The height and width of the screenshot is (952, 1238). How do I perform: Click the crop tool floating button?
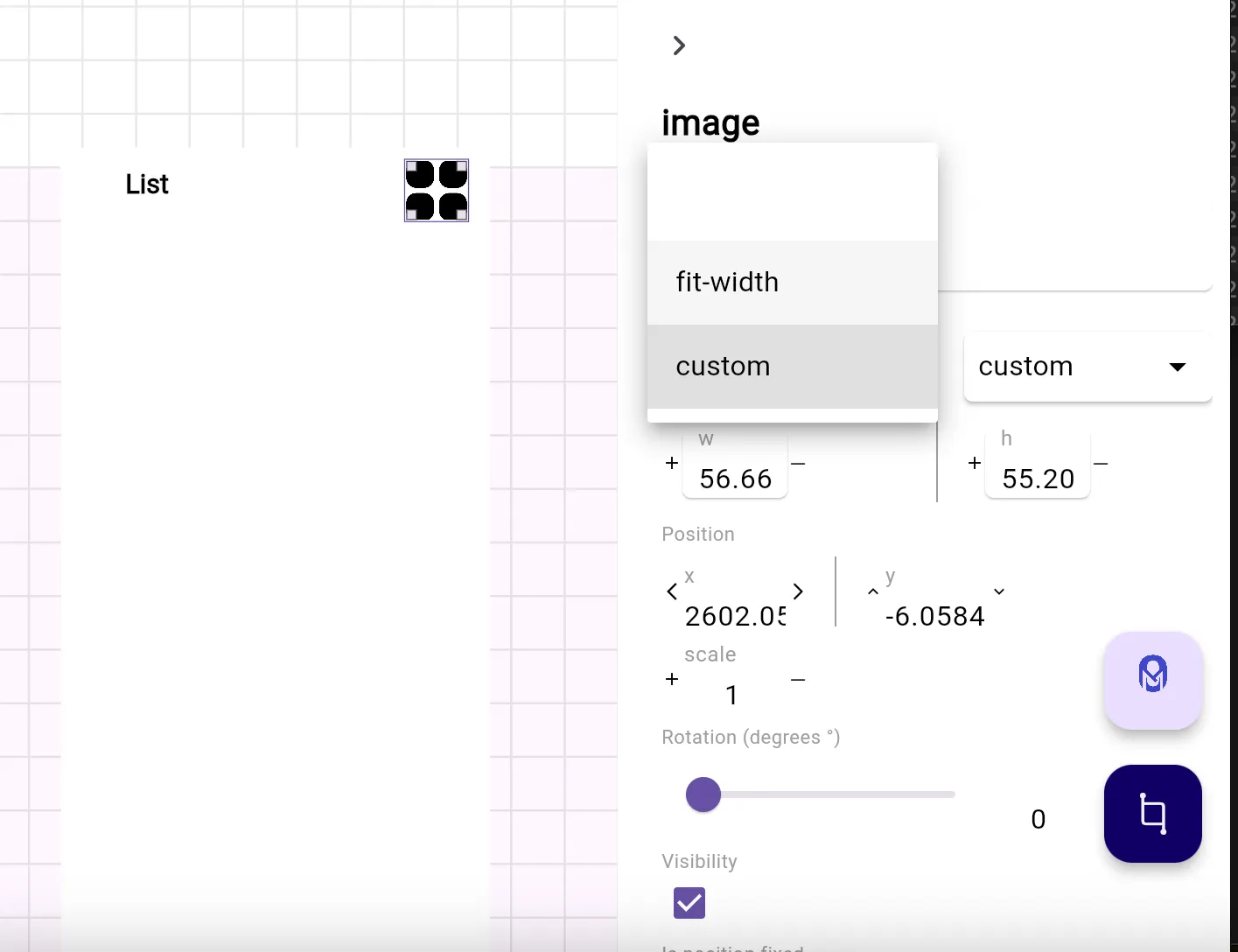tap(1152, 814)
